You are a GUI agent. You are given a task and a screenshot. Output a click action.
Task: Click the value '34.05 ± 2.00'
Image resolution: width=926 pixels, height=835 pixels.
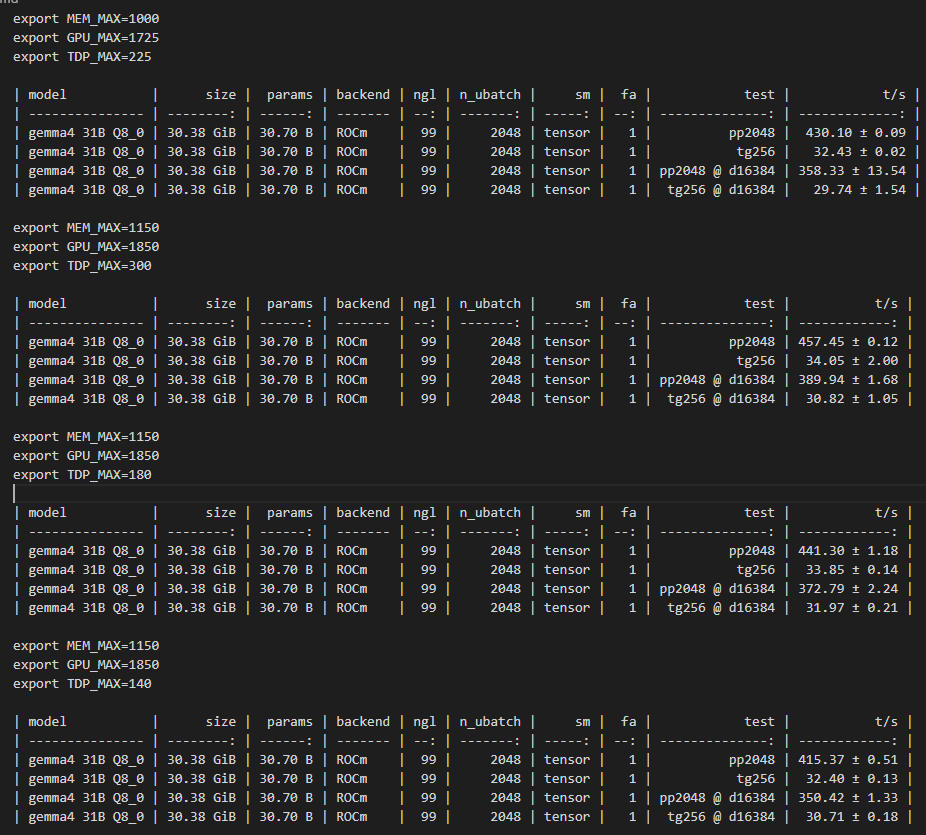point(852,361)
